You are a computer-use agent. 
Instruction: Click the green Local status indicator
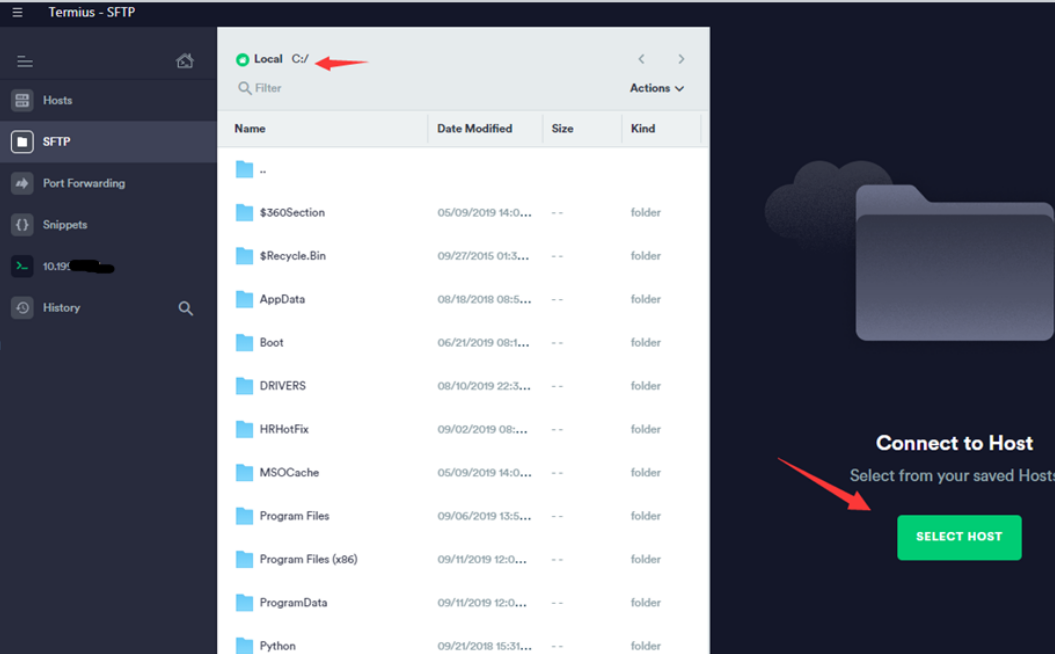coord(242,60)
